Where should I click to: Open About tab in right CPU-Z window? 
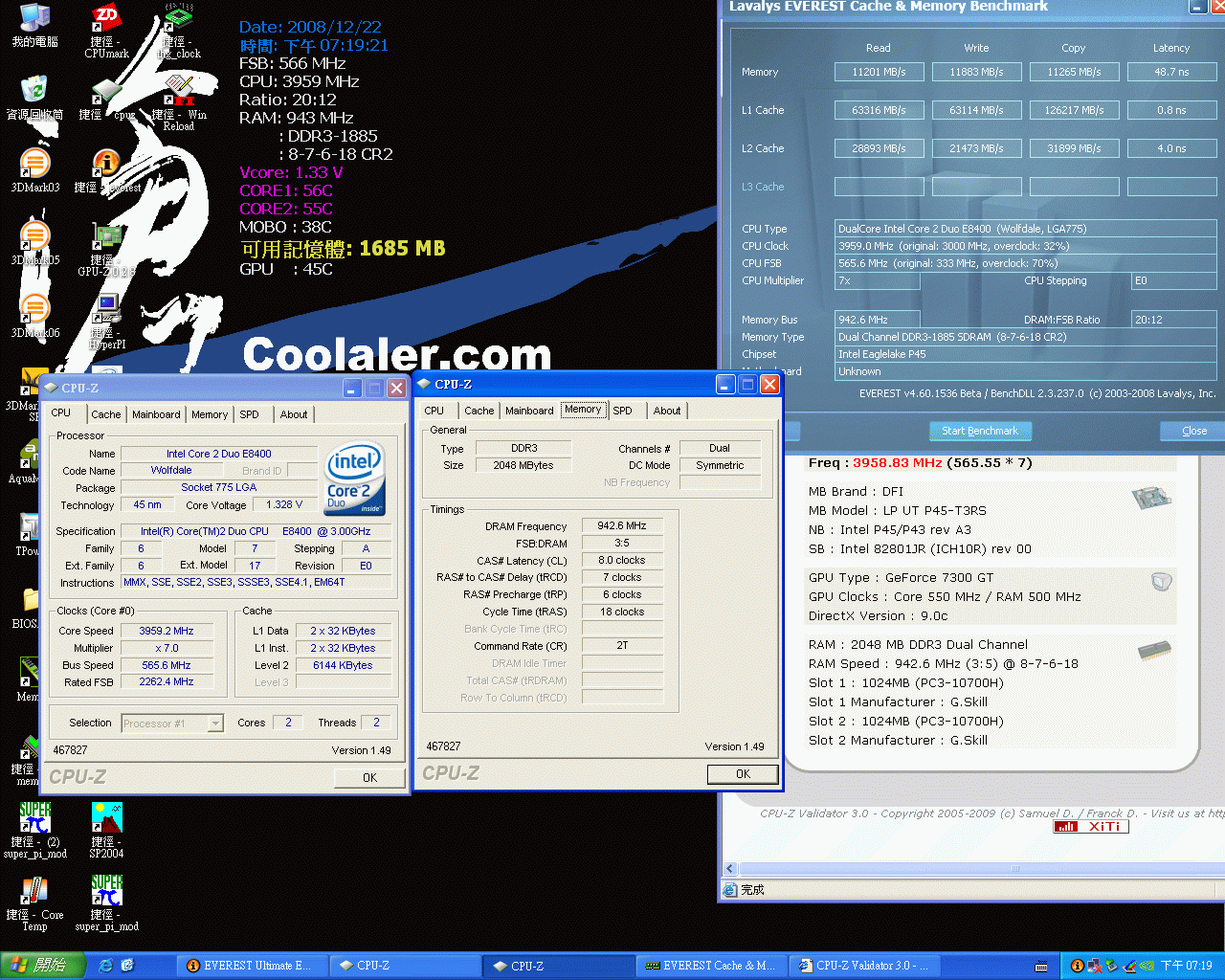pyautogui.click(x=667, y=411)
